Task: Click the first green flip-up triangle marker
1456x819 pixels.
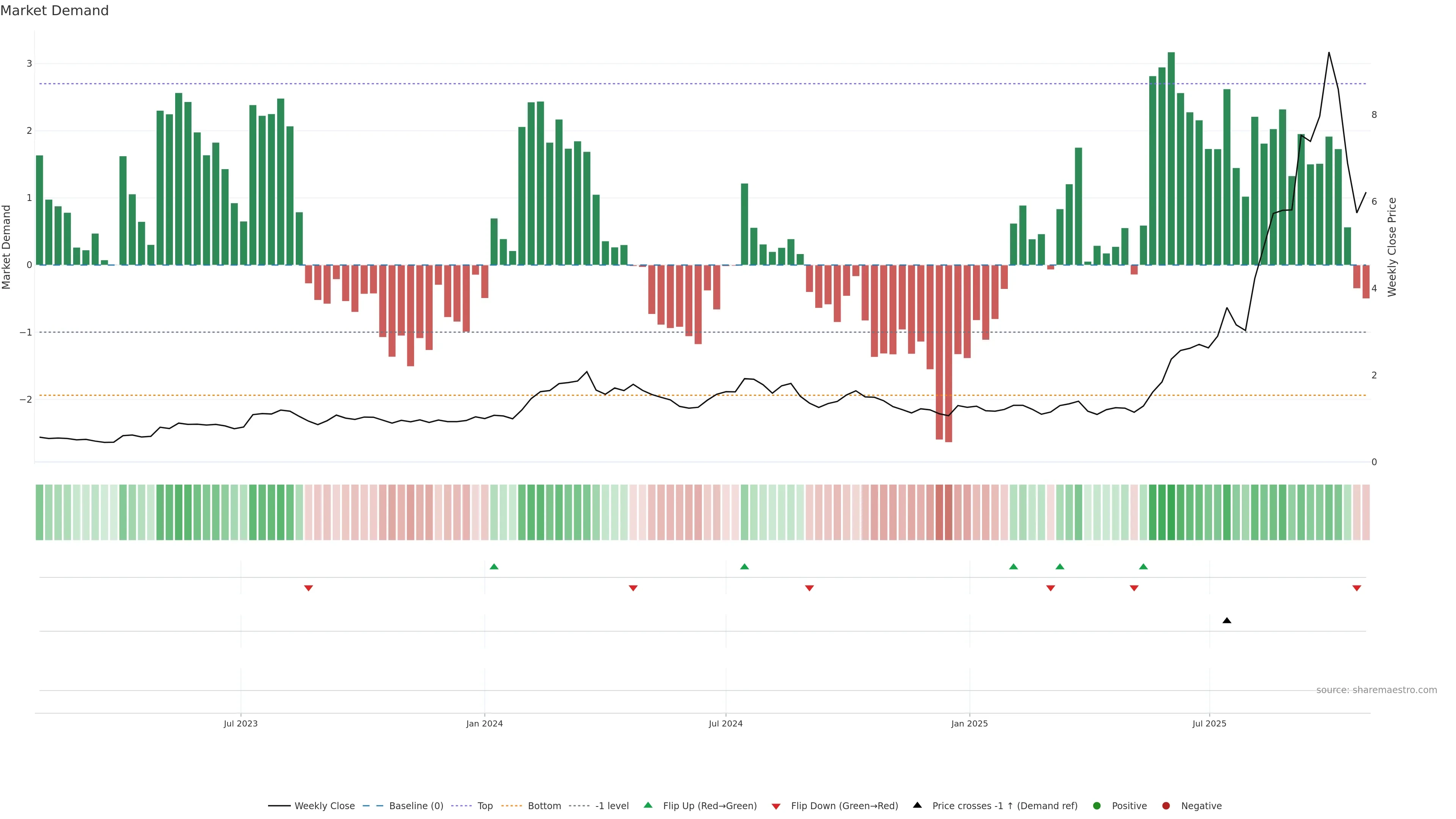Action: point(494,566)
